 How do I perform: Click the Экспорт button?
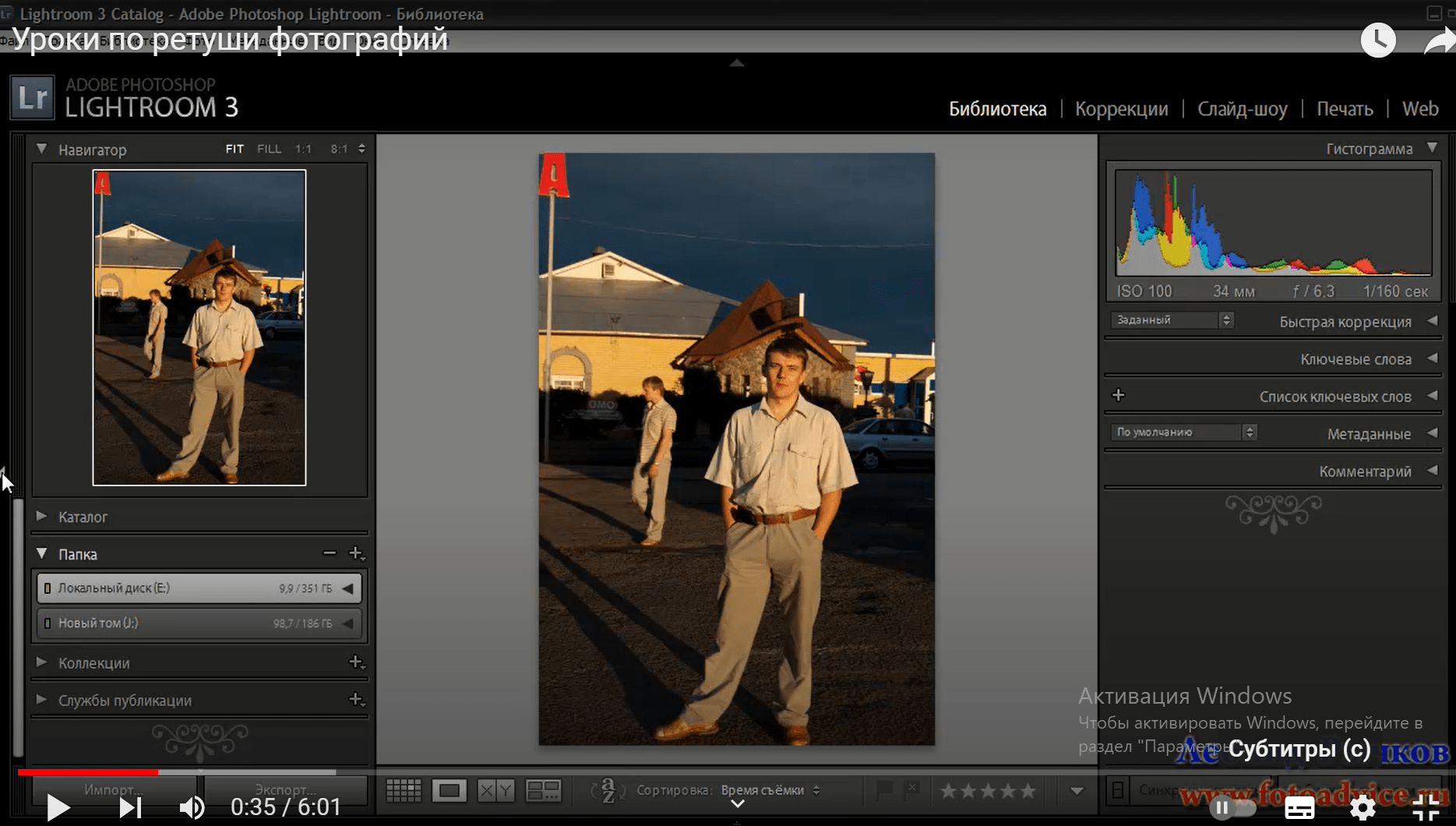point(285,789)
